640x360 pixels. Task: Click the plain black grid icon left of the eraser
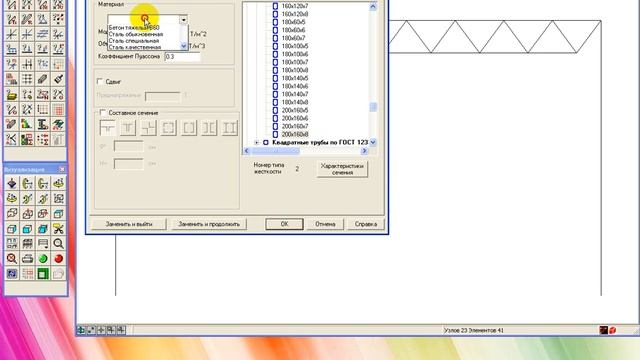coord(27,79)
